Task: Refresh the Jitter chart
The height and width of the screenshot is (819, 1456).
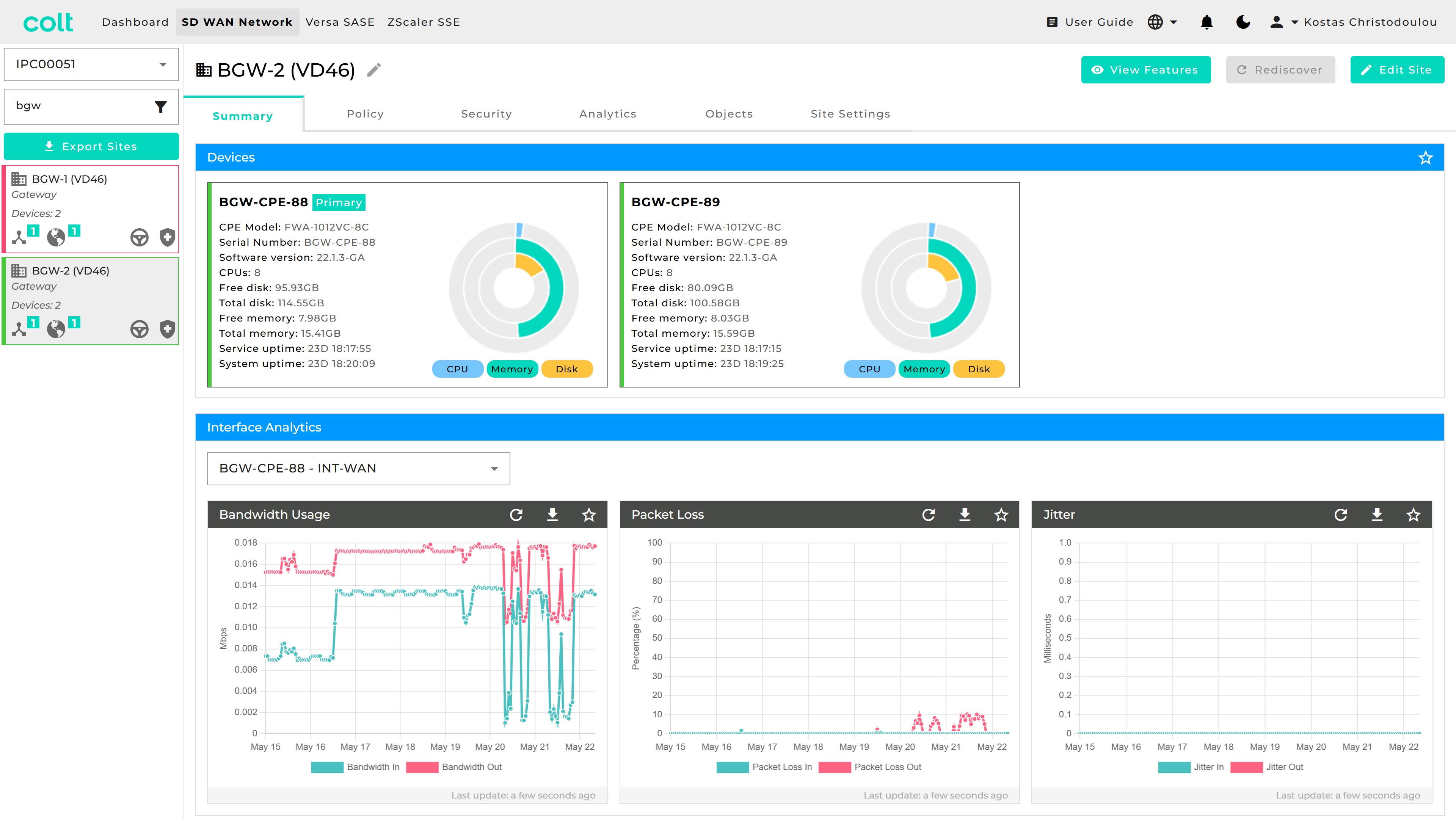Action: (x=1341, y=515)
